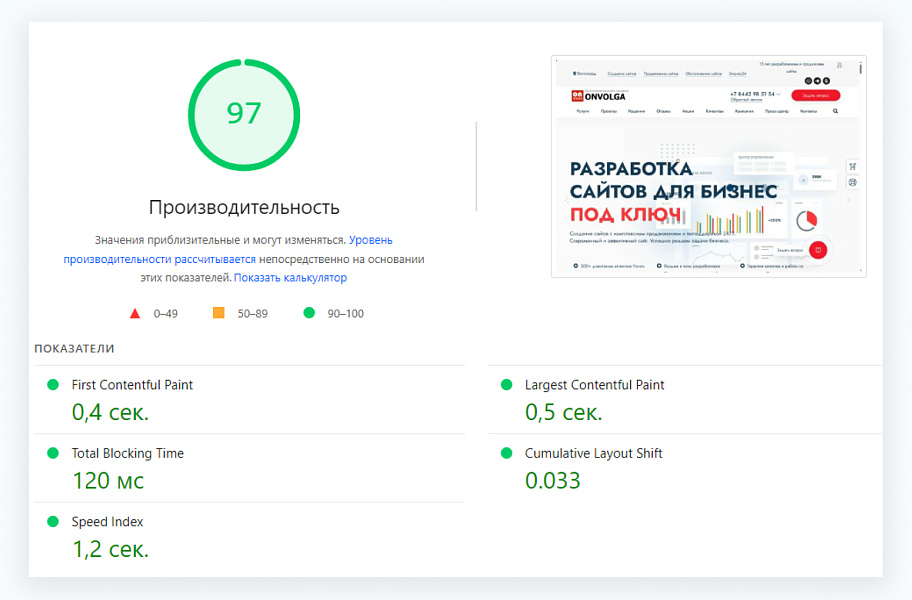Click the right carousel arrow on the banner

[848, 198]
